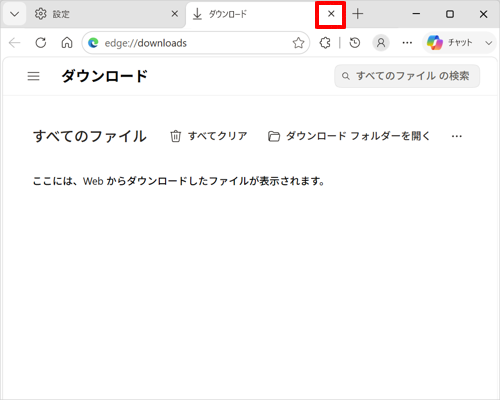This screenshot has width=500, height=400.
Task: Search in すべてのファイル の検索 field
Action: coord(407,76)
